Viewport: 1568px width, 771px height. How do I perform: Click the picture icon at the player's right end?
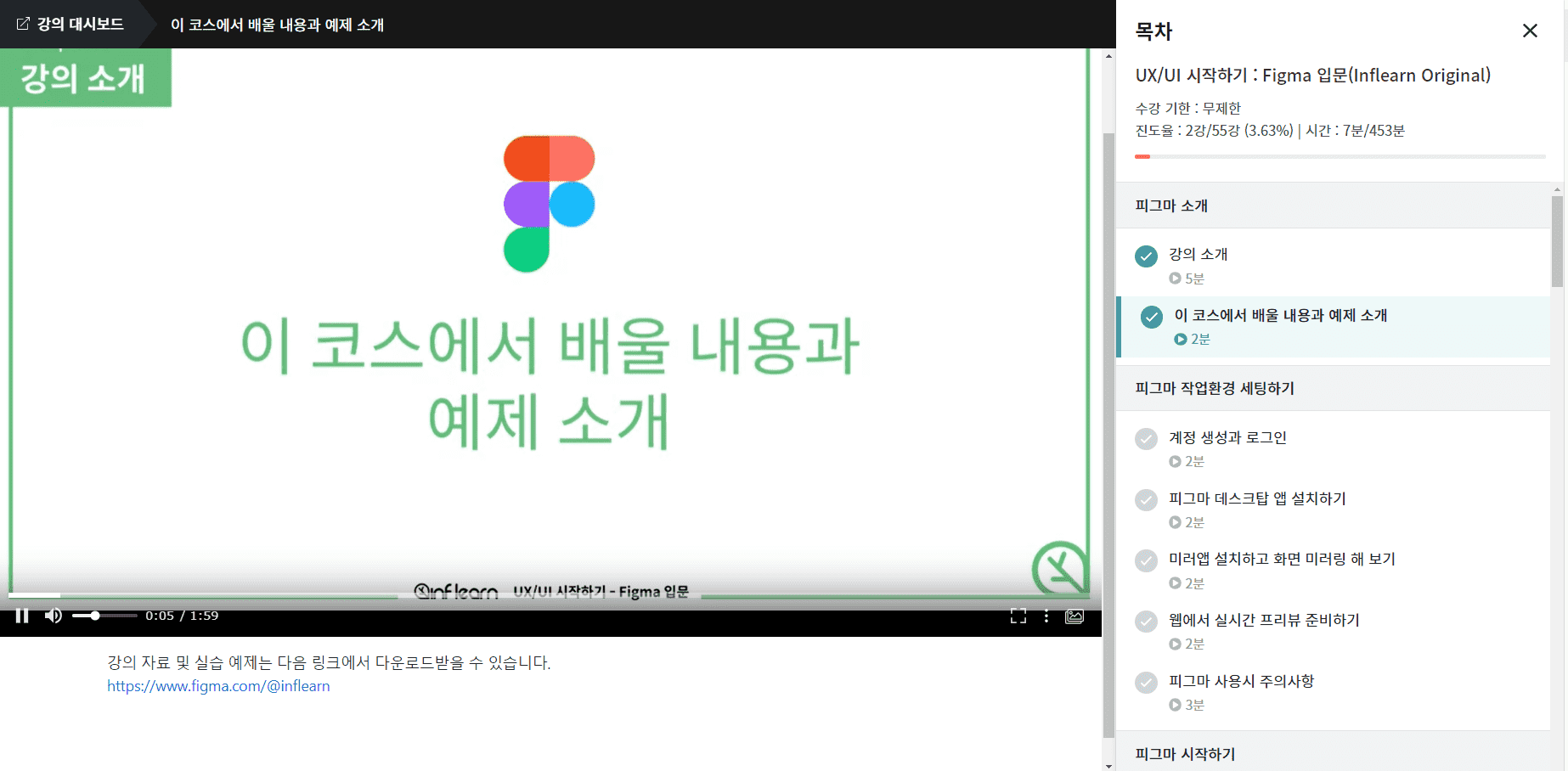pyautogui.click(x=1074, y=616)
